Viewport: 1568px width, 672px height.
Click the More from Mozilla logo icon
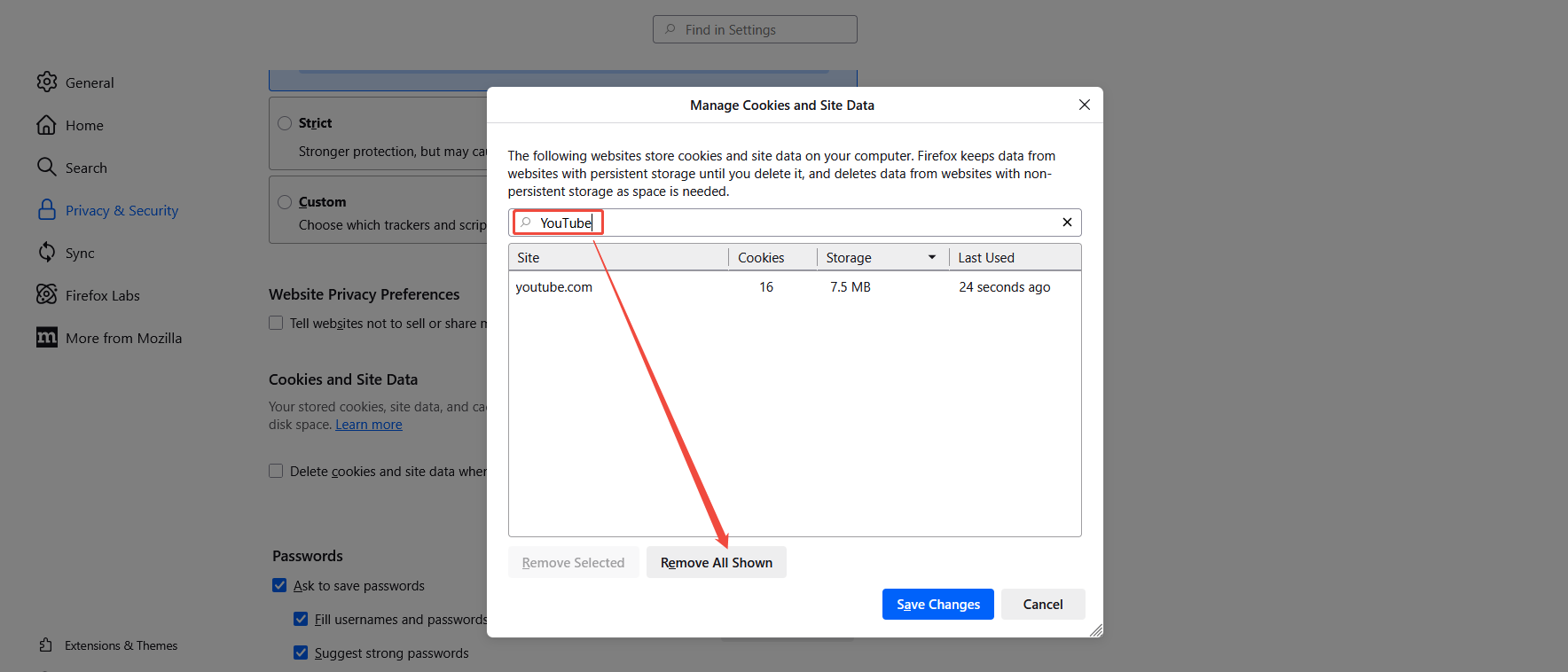tap(47, 337)
